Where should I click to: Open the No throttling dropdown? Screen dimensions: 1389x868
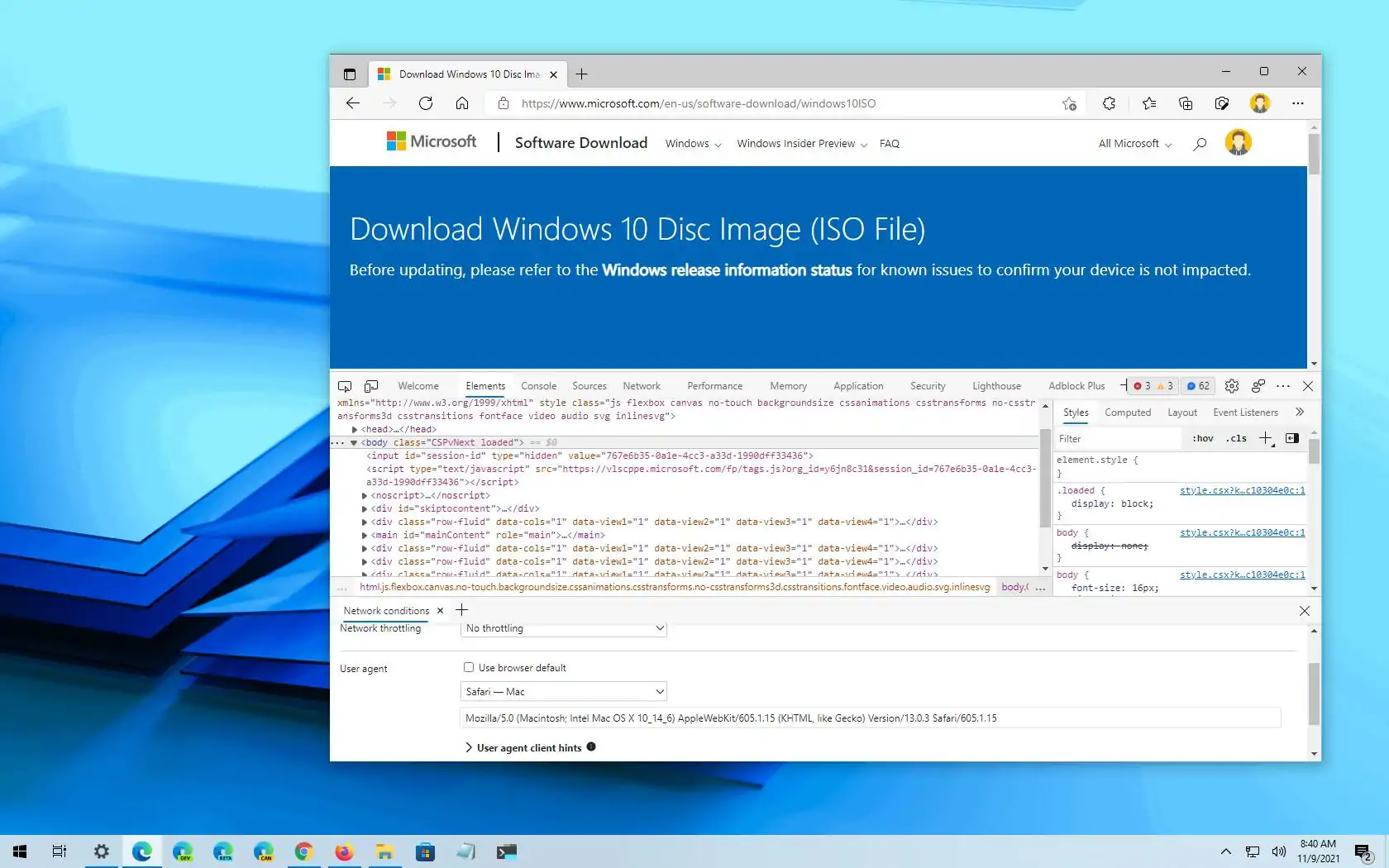(x=564, y=628)
